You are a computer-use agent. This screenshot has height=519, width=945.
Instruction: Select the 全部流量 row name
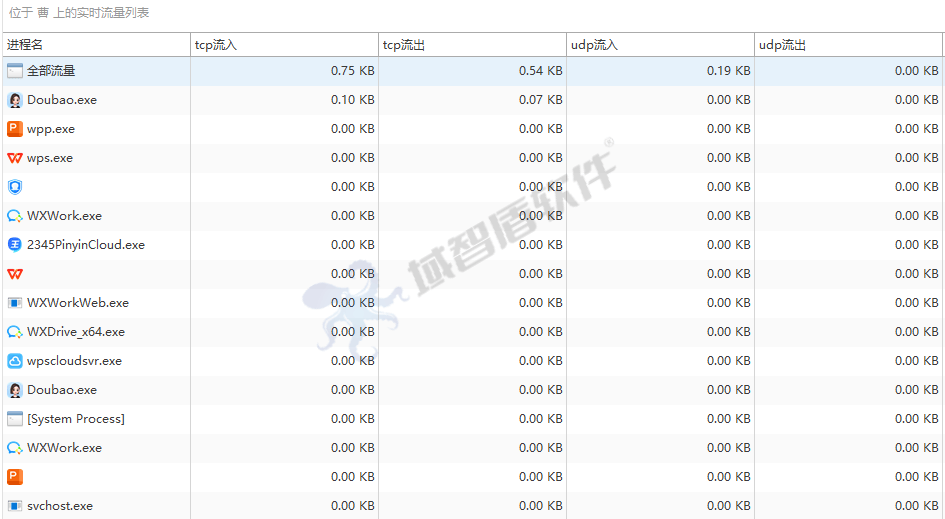51,71
